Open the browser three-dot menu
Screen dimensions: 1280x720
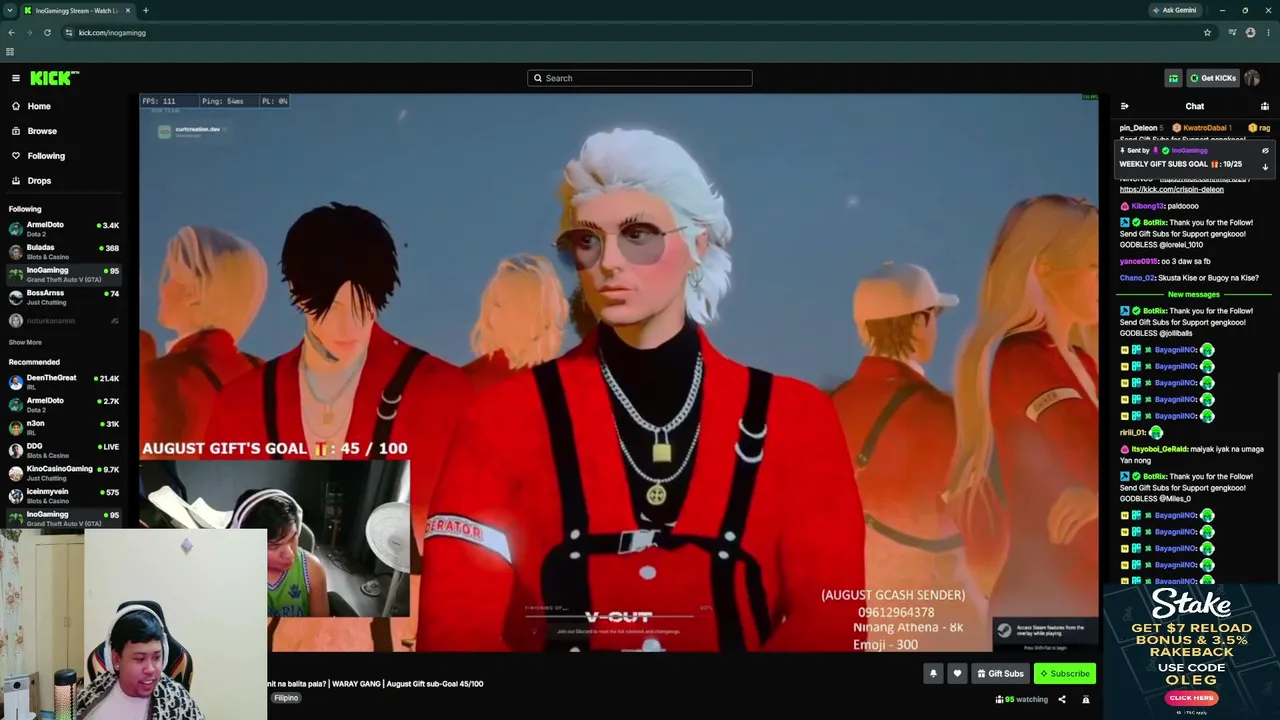(1268, 33)
